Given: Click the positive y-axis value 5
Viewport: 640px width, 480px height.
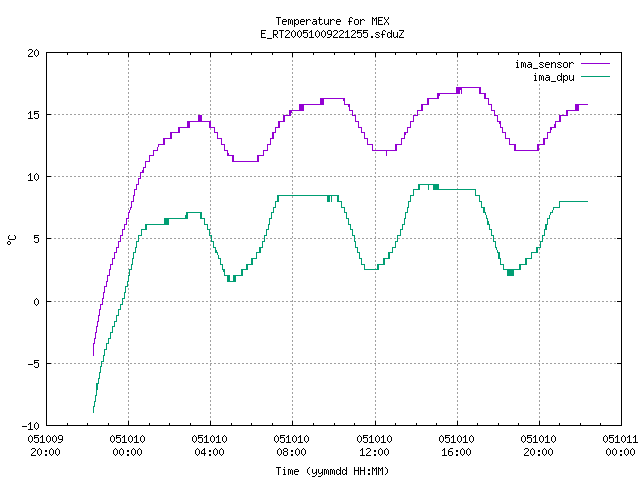Looking at the screenshot, I should [36, 239].
